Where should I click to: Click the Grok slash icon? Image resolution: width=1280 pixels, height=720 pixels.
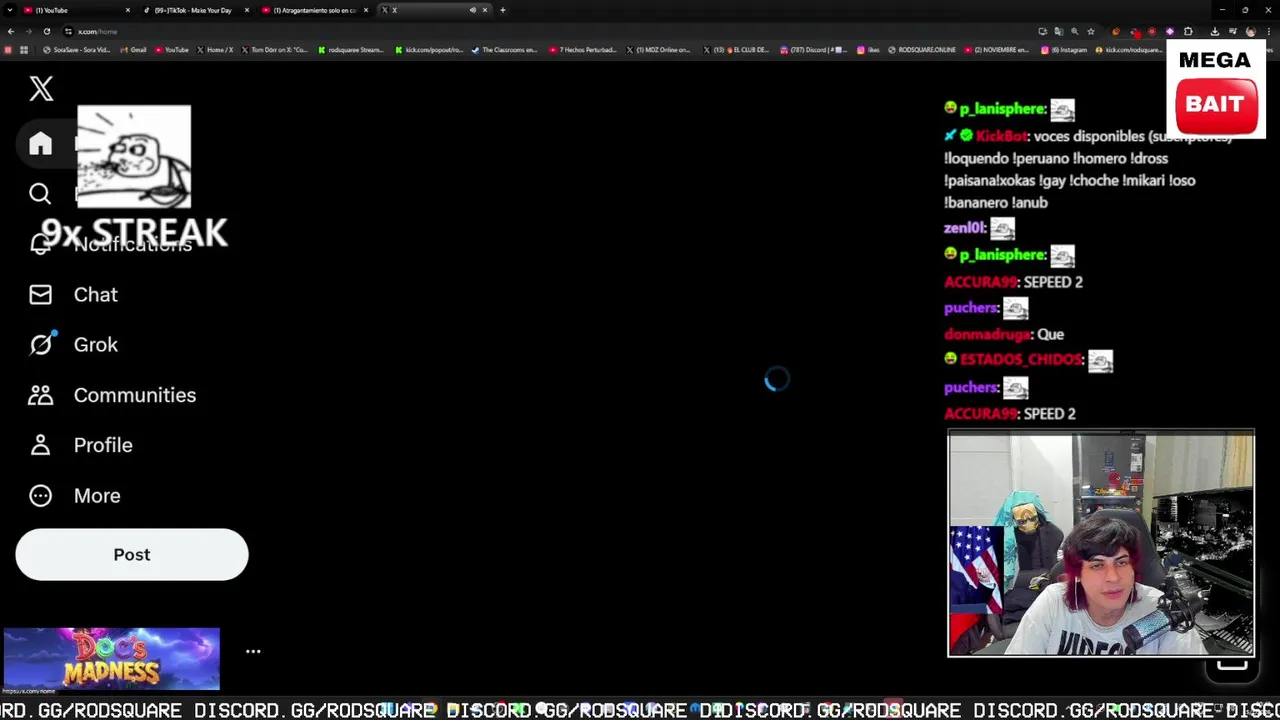tap(40, 345)
